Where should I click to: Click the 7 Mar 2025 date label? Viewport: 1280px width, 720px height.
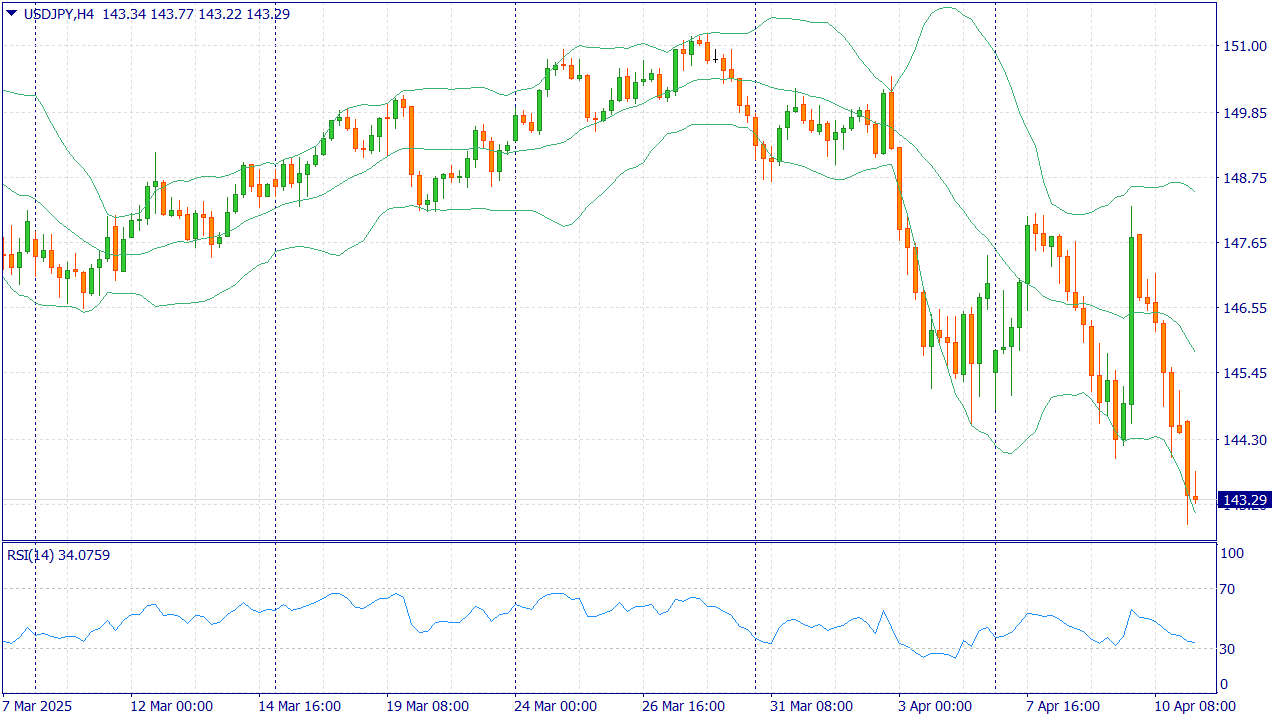[x=38, y=706]
